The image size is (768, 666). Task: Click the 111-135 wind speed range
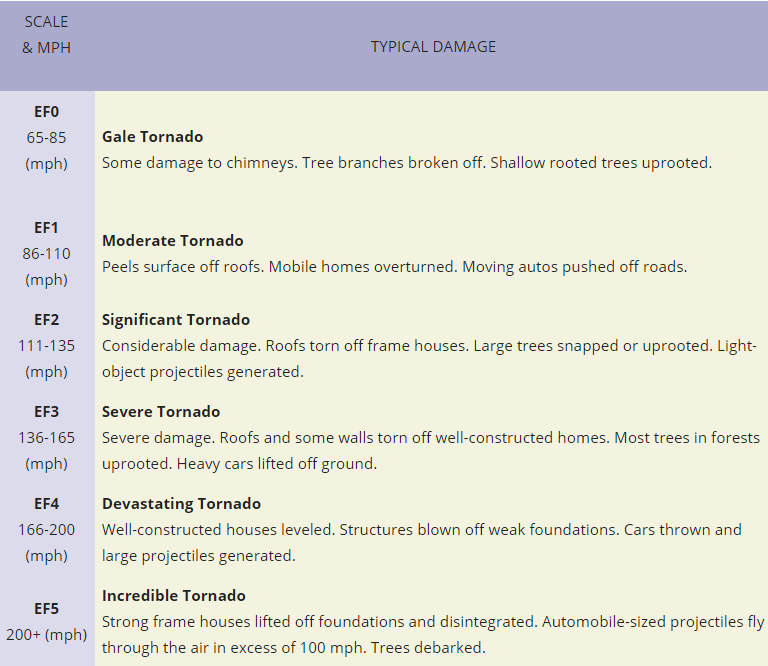(47, 346)
